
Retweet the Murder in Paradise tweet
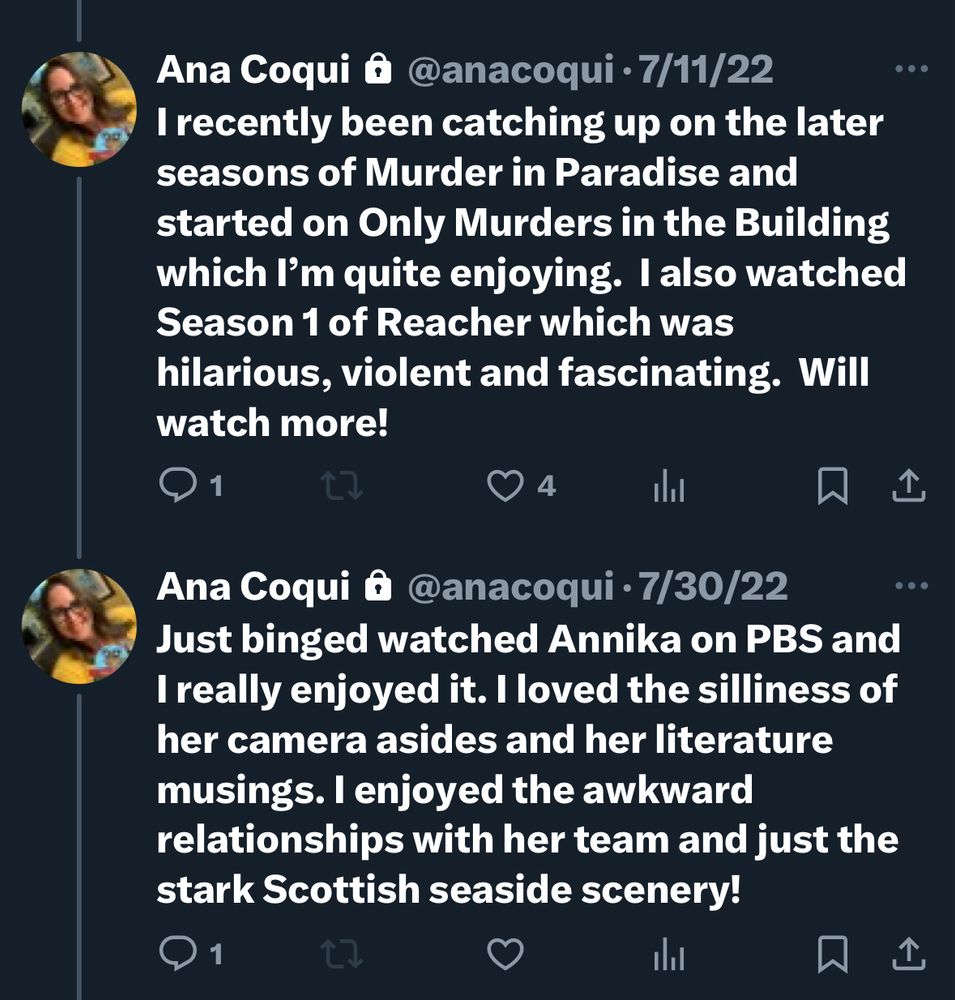click(344, 486)
